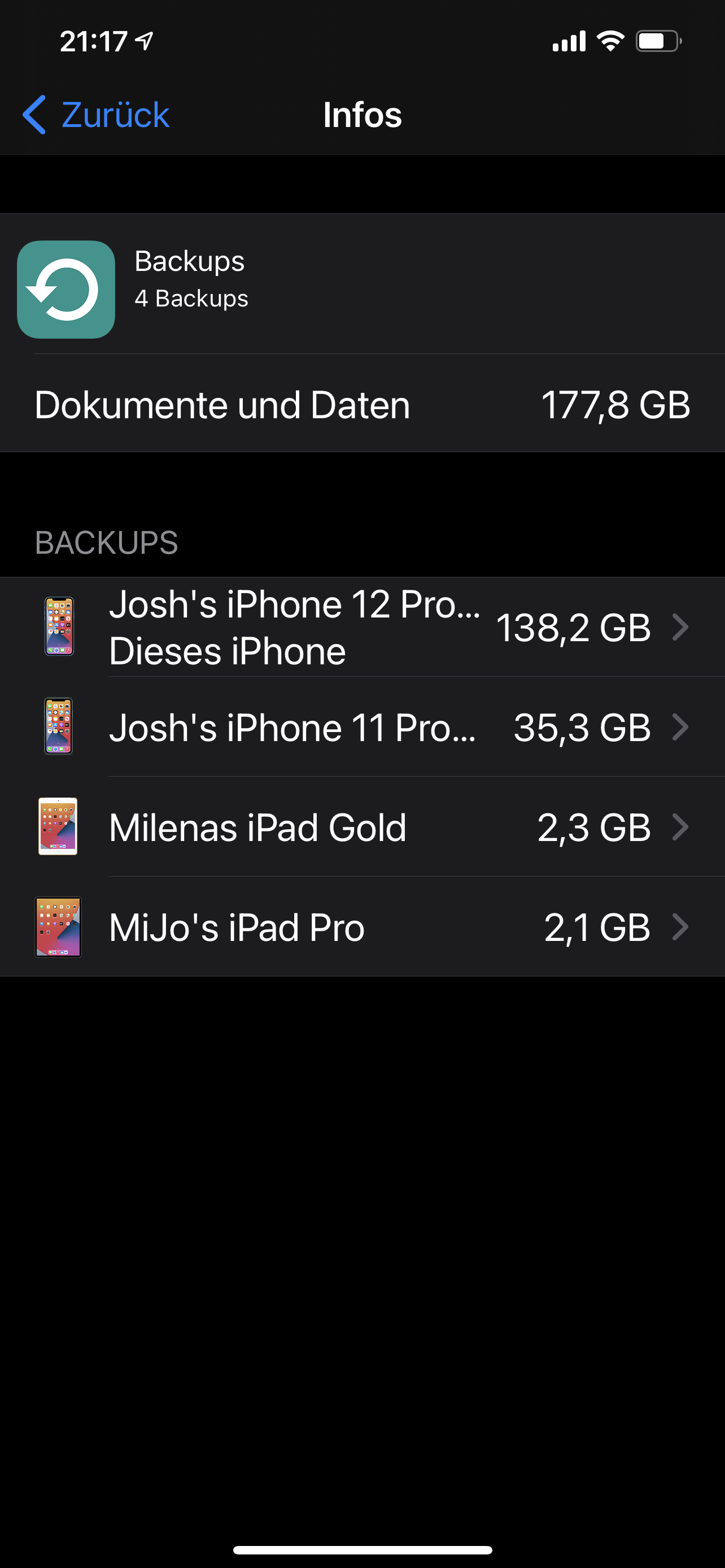Open Josh's iPhone 11 Pro backup
Screen dimensions: 725x1568
click(x=292, y=728)
